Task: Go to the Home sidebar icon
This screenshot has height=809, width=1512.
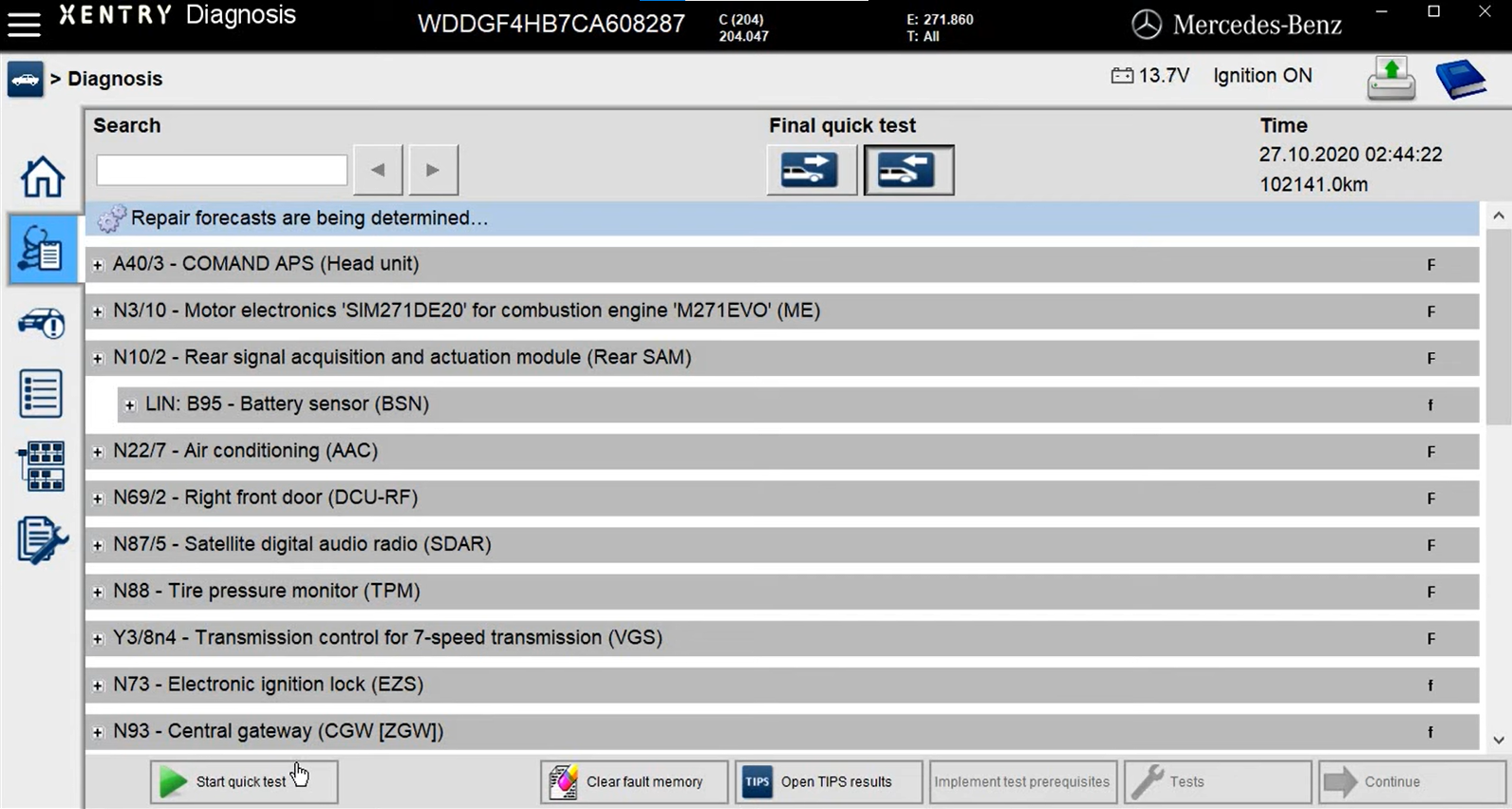Action: [x=42, y=178]
